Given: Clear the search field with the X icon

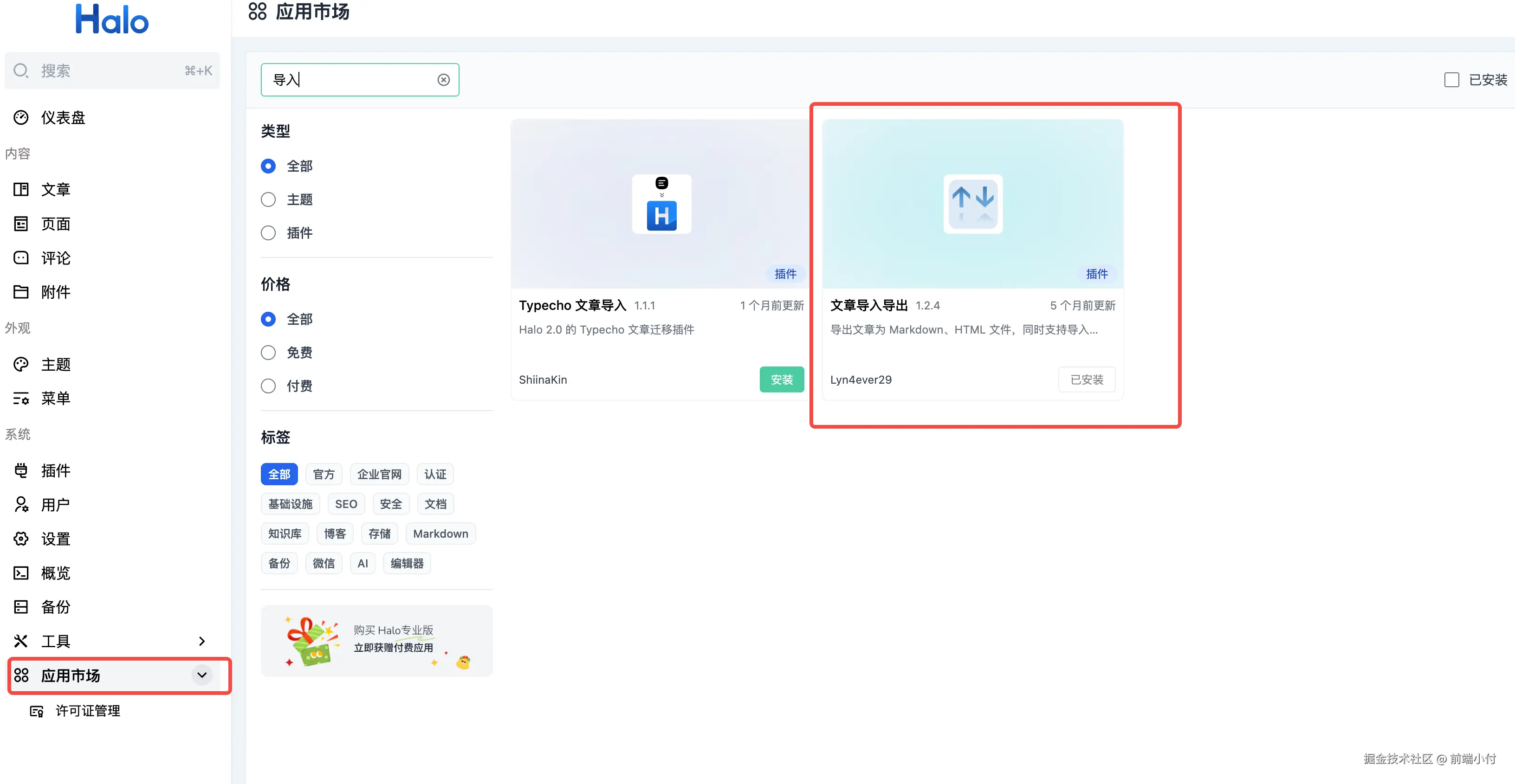Looking at the screenshot, I should click(x=443, y=80).
